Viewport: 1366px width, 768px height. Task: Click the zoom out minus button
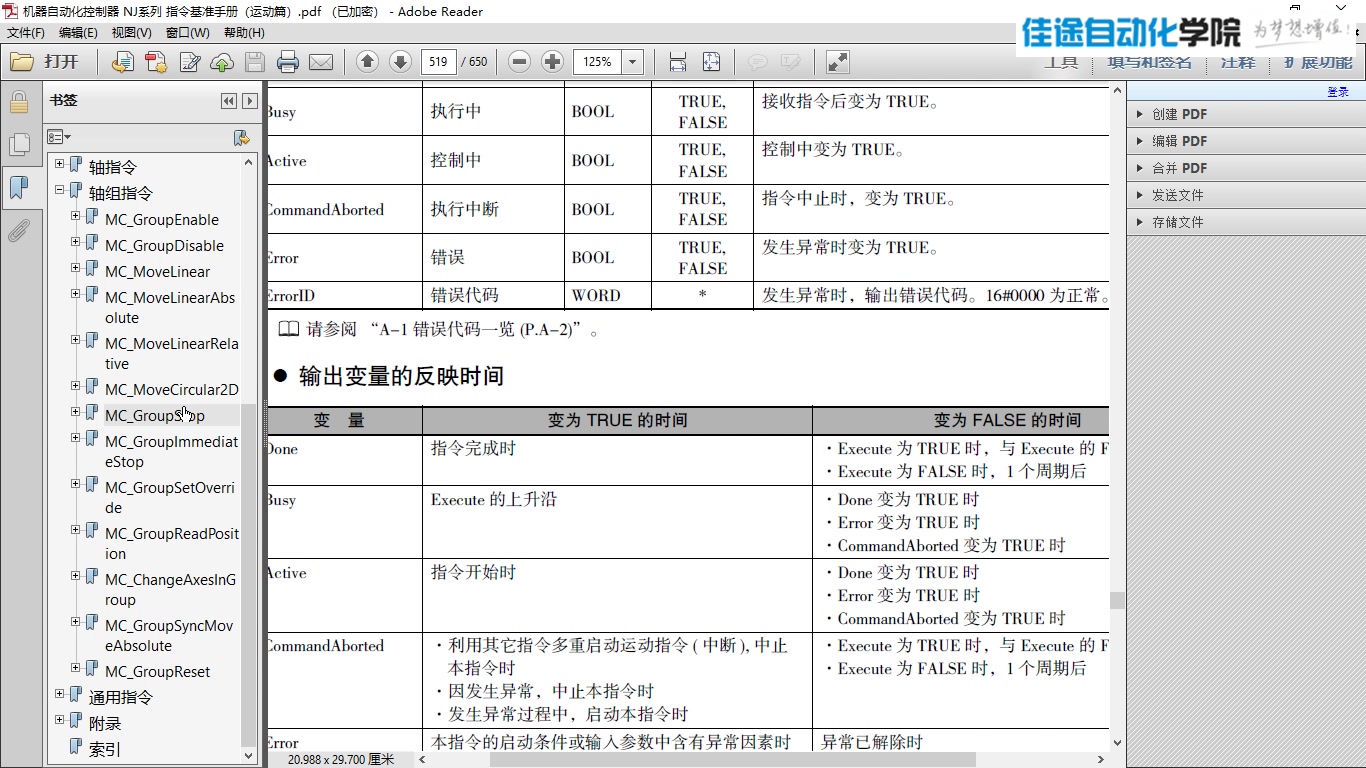[519, 62]
